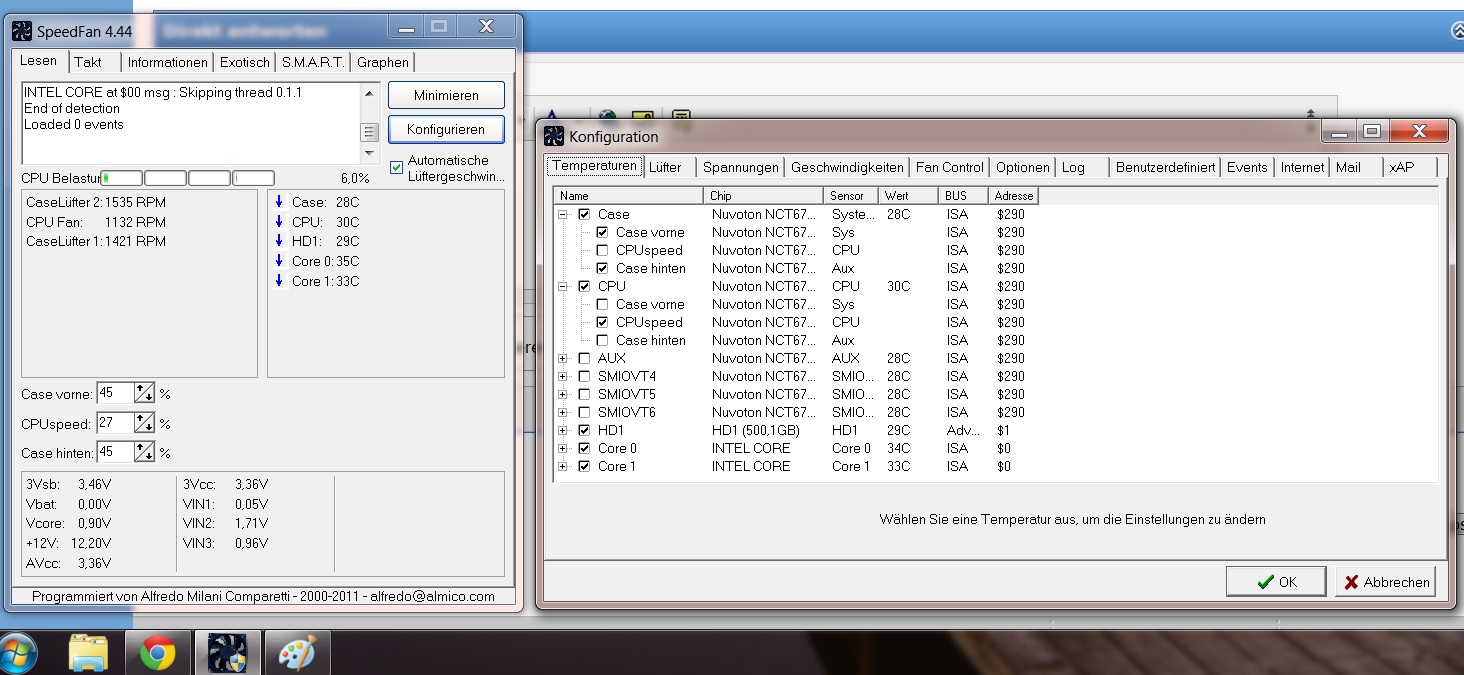
Task: Collapse the CPU tree node
Action: [x=563, y=286]
